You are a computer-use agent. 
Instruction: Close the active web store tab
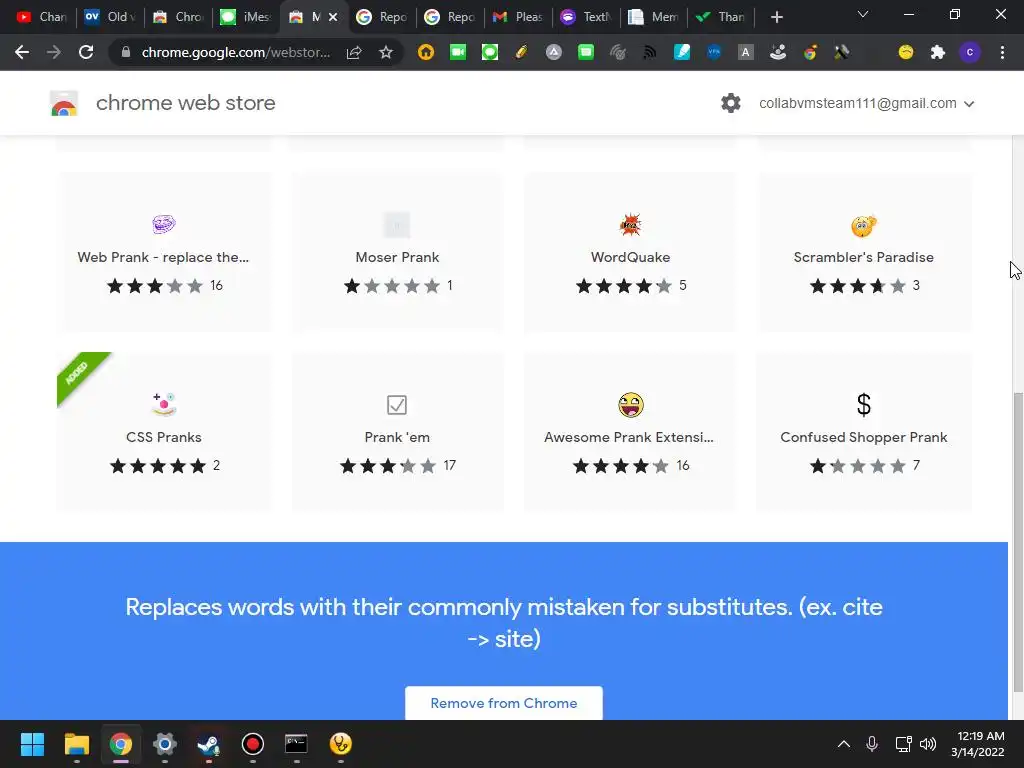tap(333, 17)
